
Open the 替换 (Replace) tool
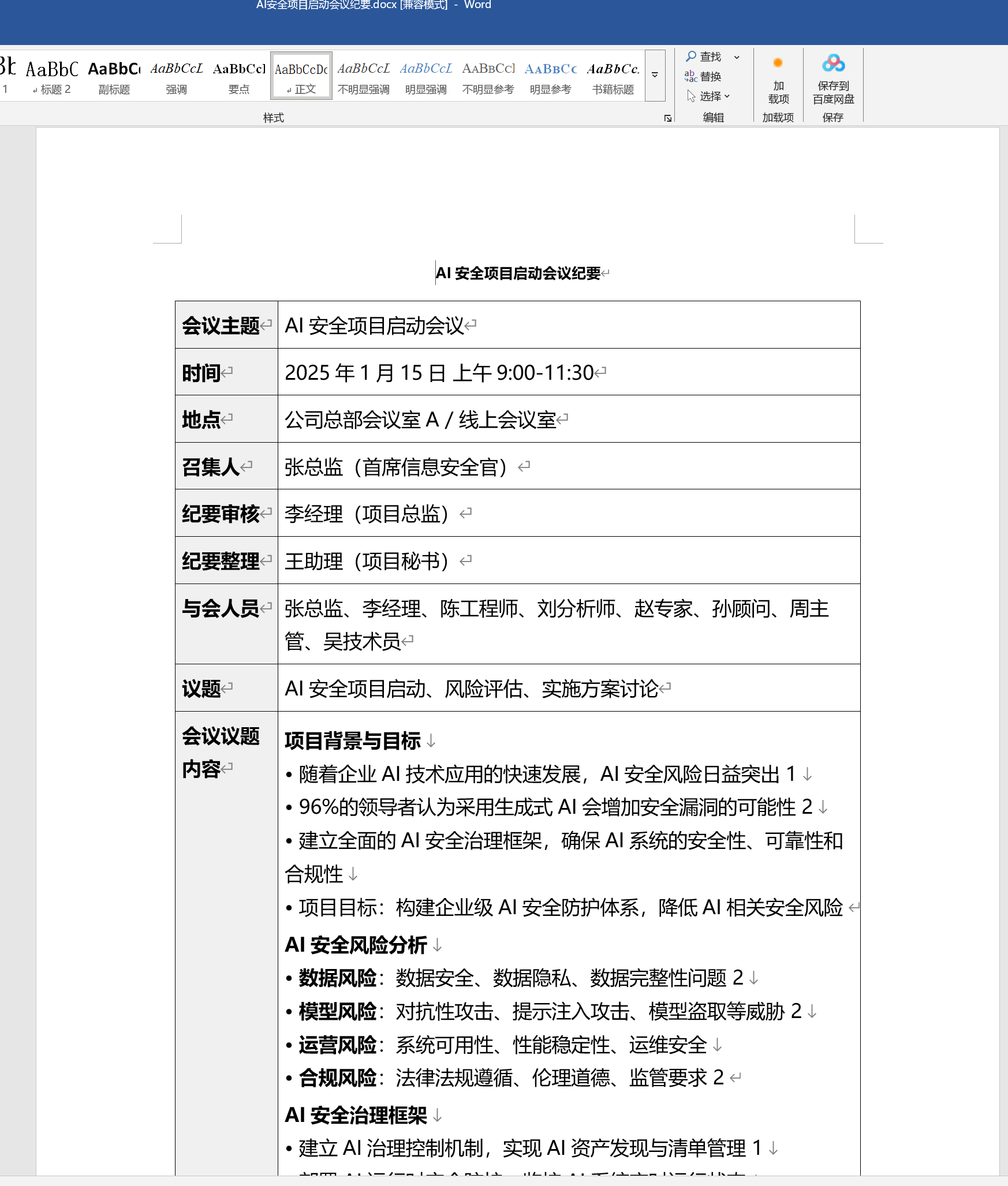703,76
